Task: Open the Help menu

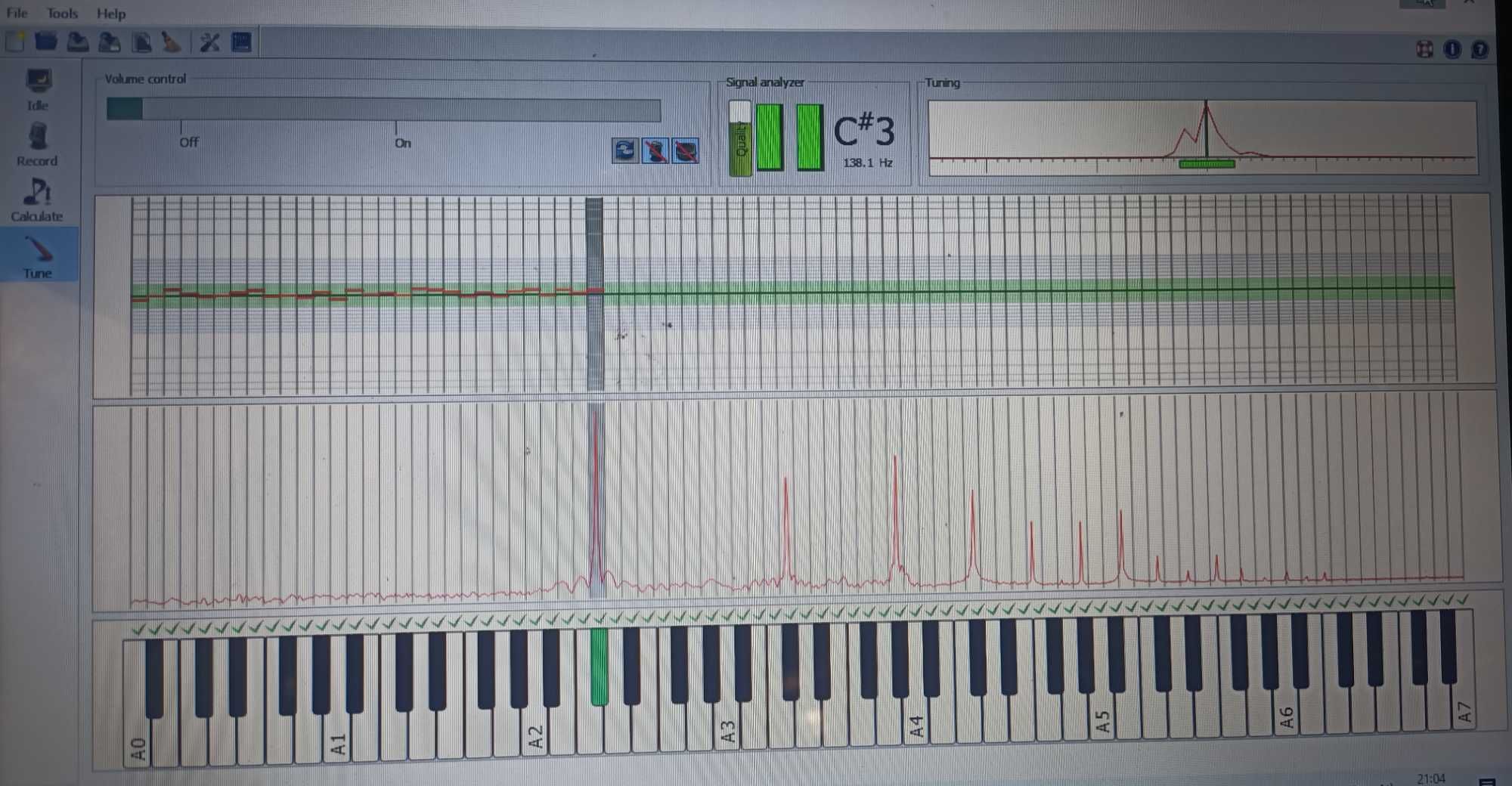Action: click(111, 13)
